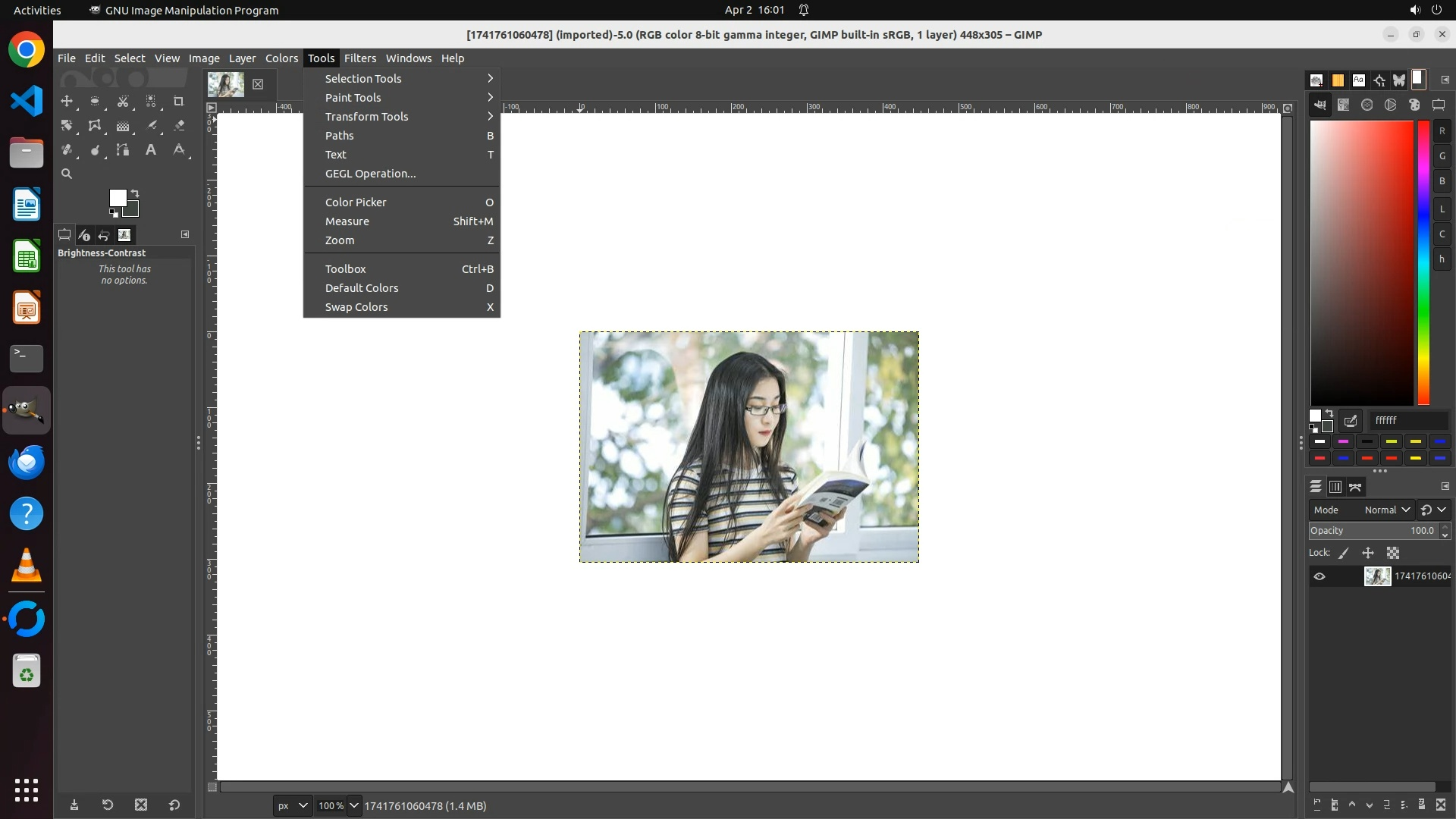
Task: Select the Crop tool in toolbox
Action: tap(179, 101)
